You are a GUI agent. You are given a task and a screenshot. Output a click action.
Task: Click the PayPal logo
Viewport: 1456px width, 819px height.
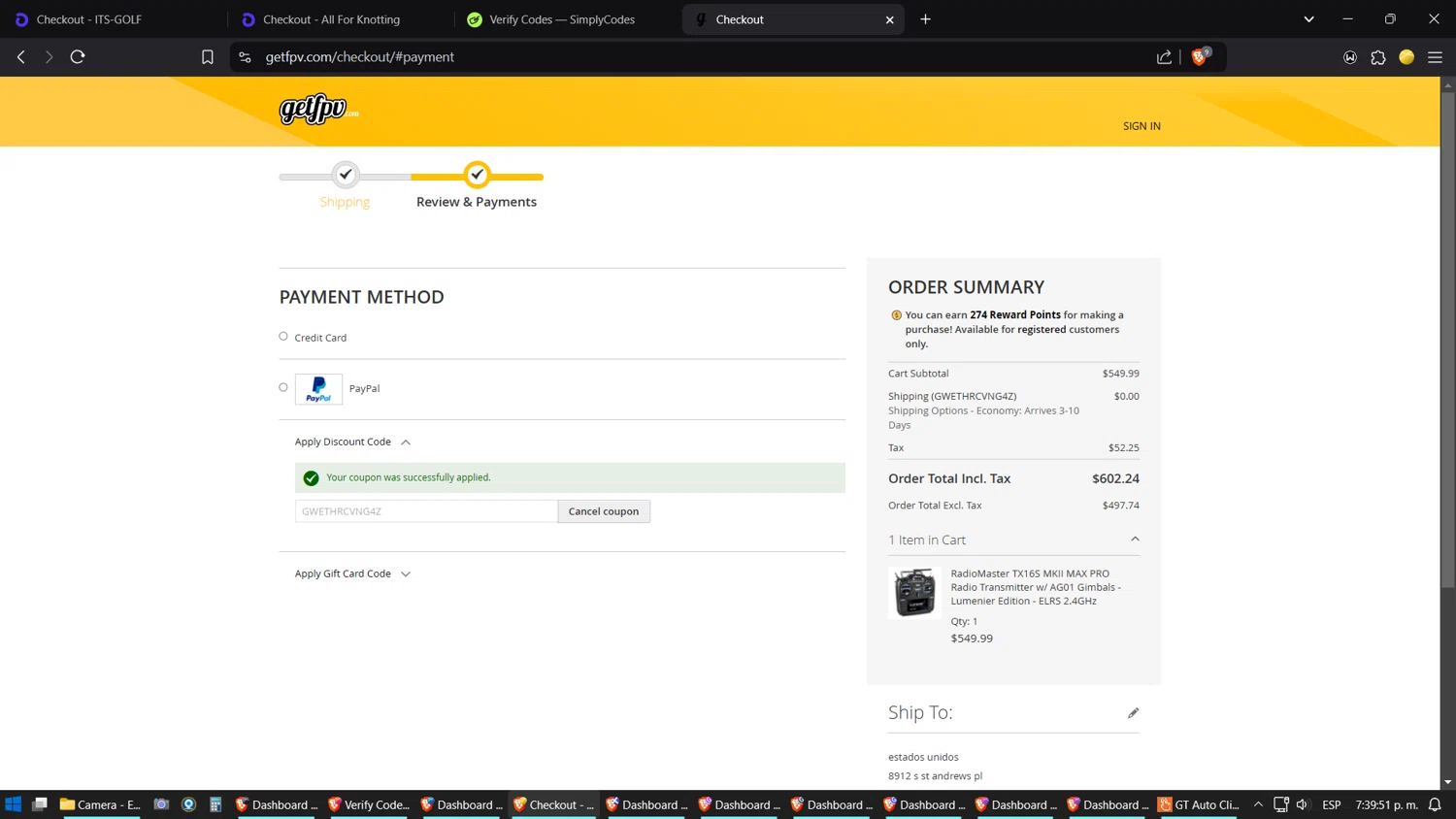[x=318, y=388]
